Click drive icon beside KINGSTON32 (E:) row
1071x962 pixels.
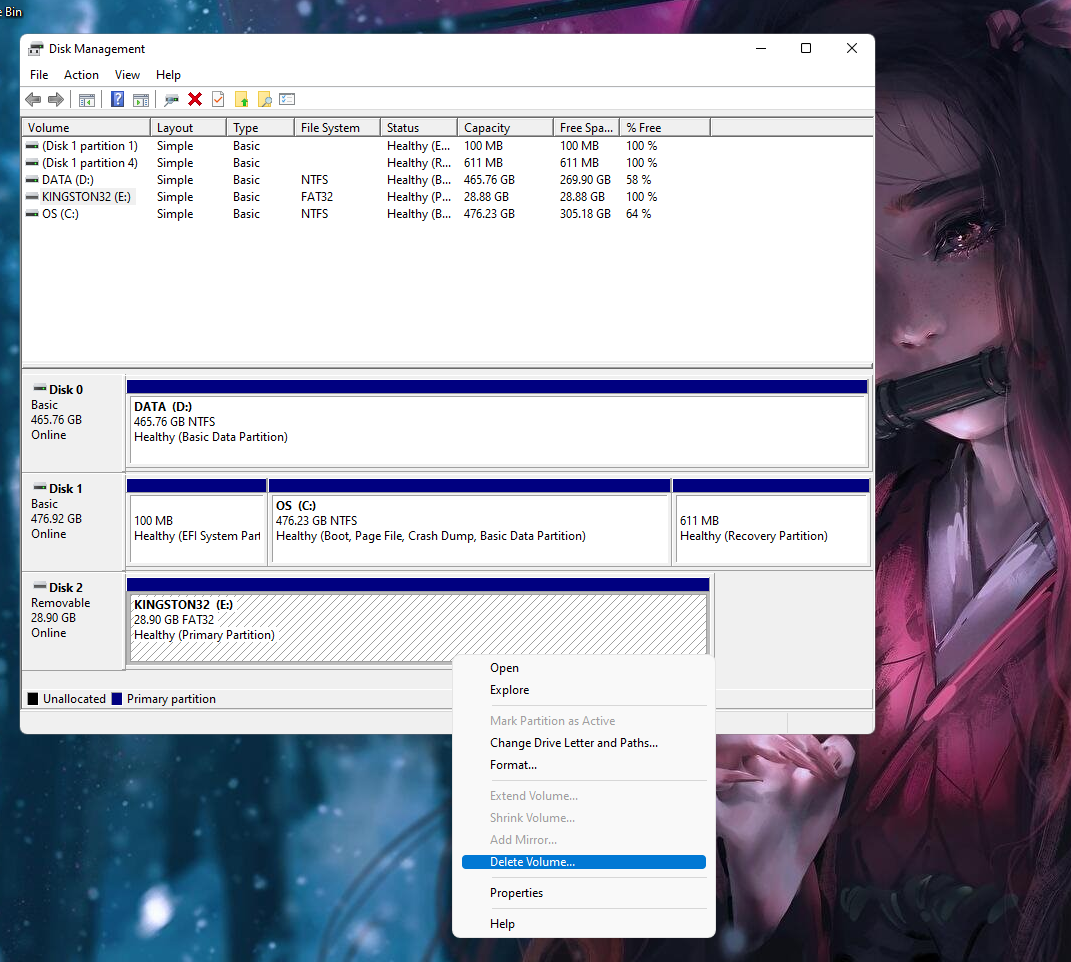pos(32,197)
